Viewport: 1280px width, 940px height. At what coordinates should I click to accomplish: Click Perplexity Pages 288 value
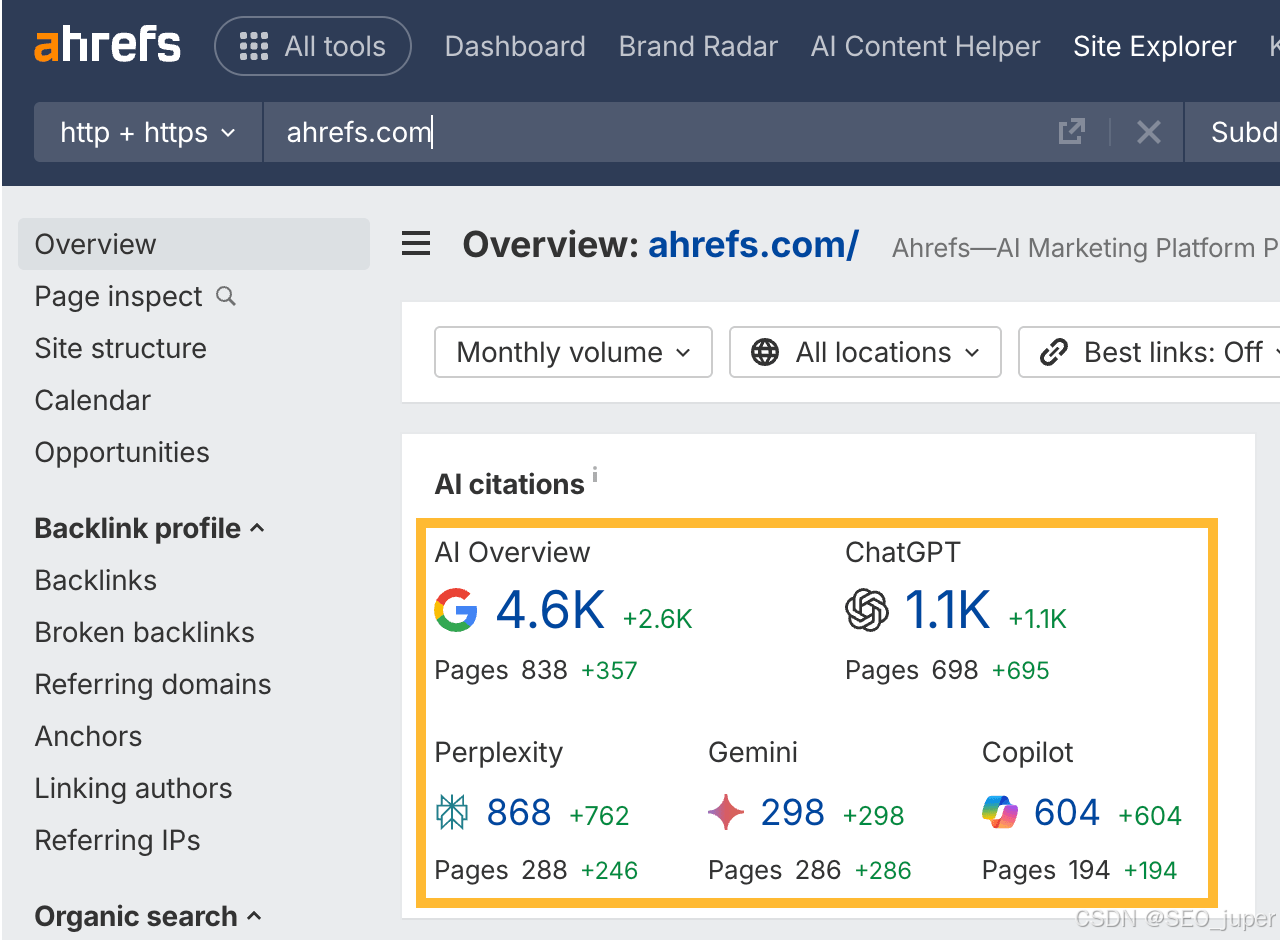(x=544, y=870)
